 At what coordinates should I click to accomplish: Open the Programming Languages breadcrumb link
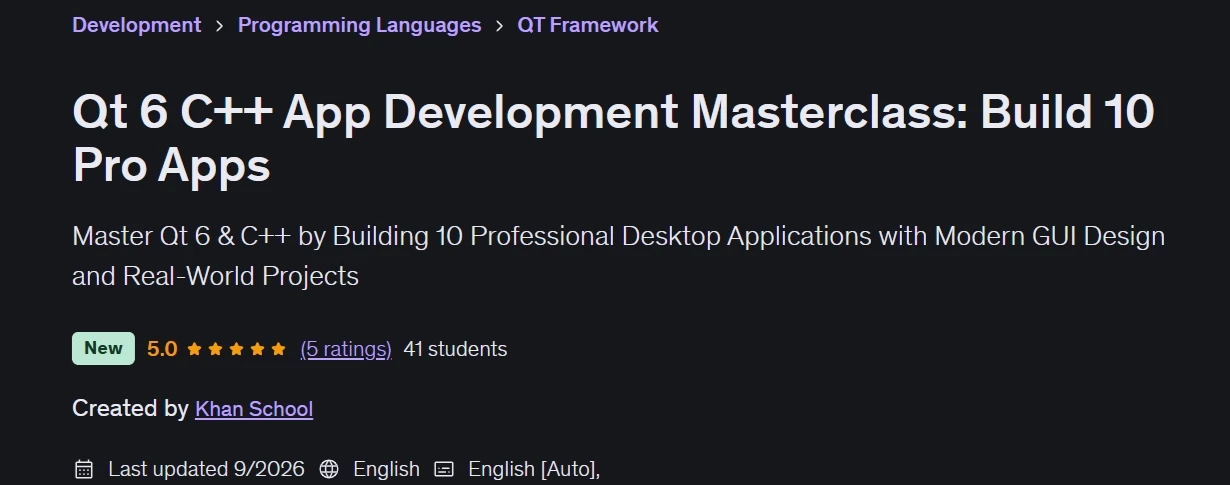[359, 25]
